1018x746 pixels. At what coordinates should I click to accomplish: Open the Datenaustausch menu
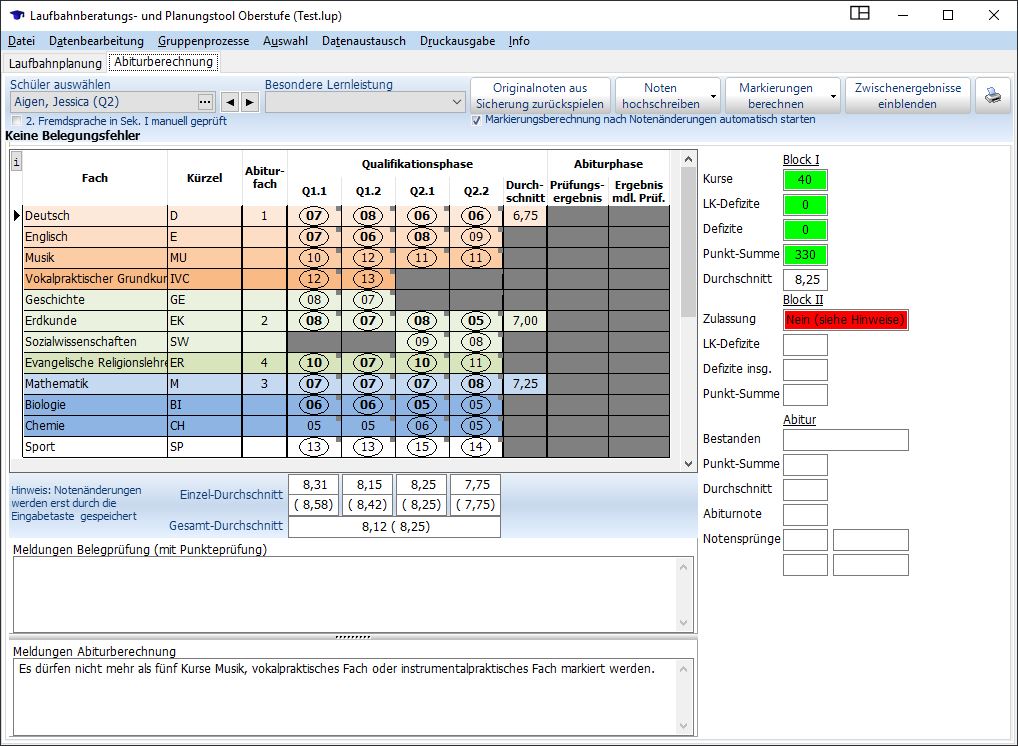pos(364,41)
